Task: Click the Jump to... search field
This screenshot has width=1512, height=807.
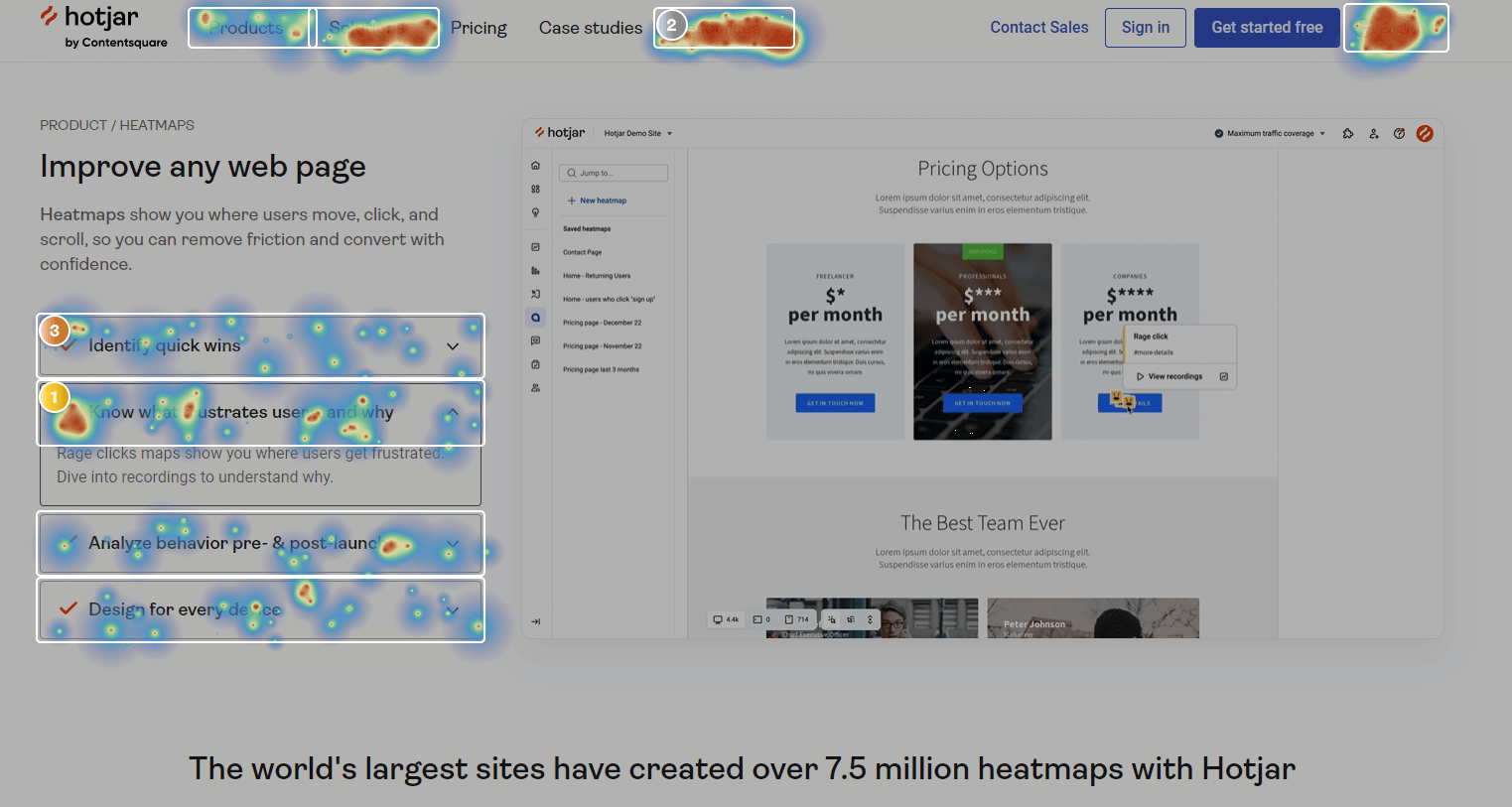Action: coord(613,172)
